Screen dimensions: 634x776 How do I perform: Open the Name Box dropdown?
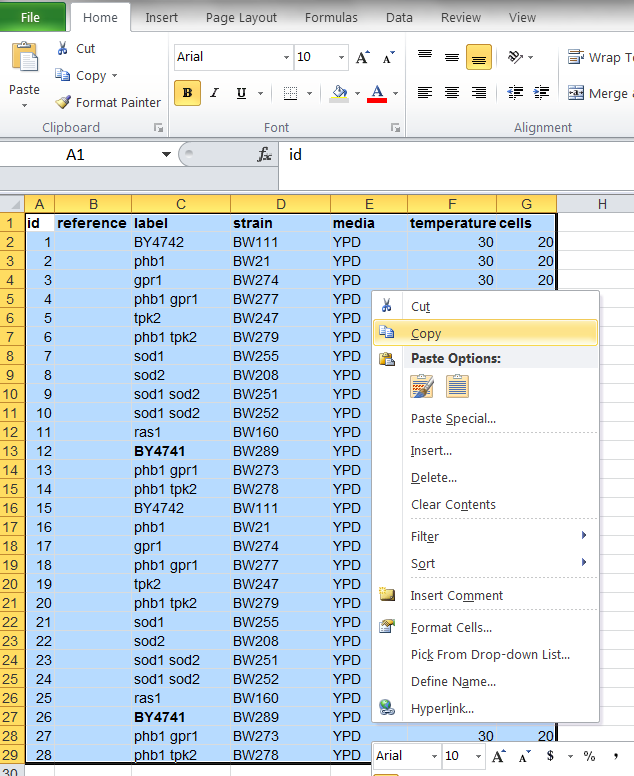click(x=166, y=155)
